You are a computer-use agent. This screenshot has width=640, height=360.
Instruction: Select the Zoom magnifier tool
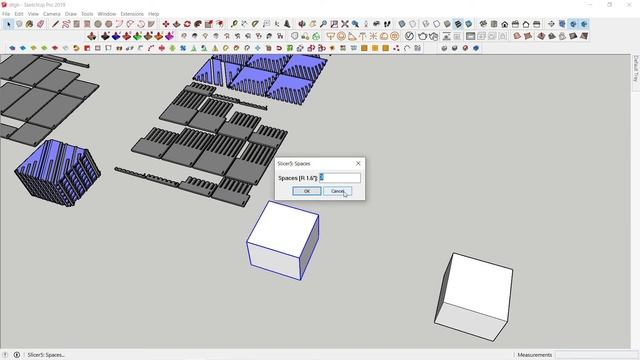[x=323, y=24]
